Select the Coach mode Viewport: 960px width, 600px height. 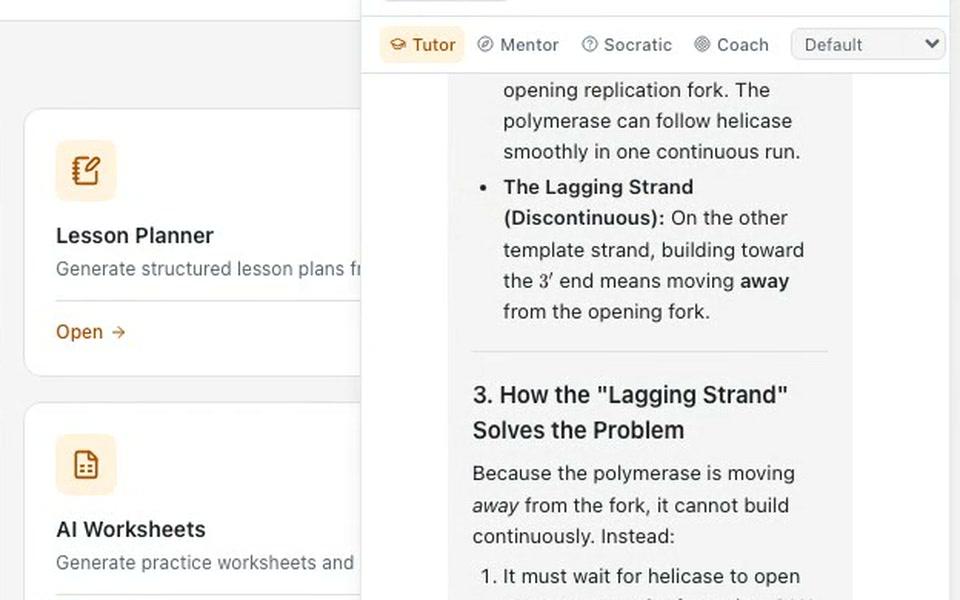point(731,45)
